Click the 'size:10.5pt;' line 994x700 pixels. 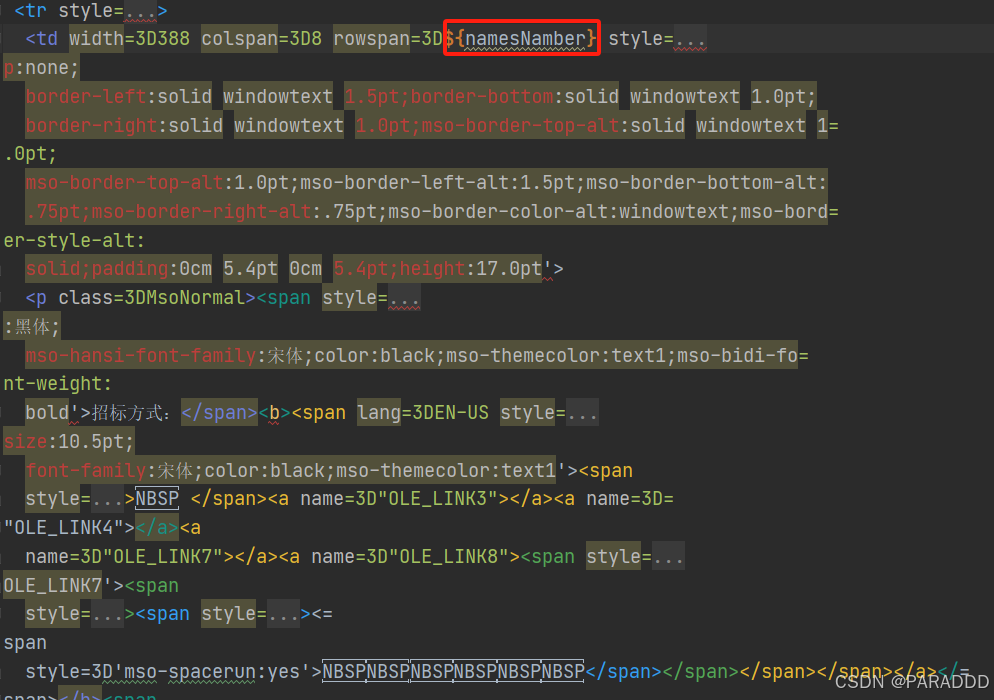[x=68, y=442]
